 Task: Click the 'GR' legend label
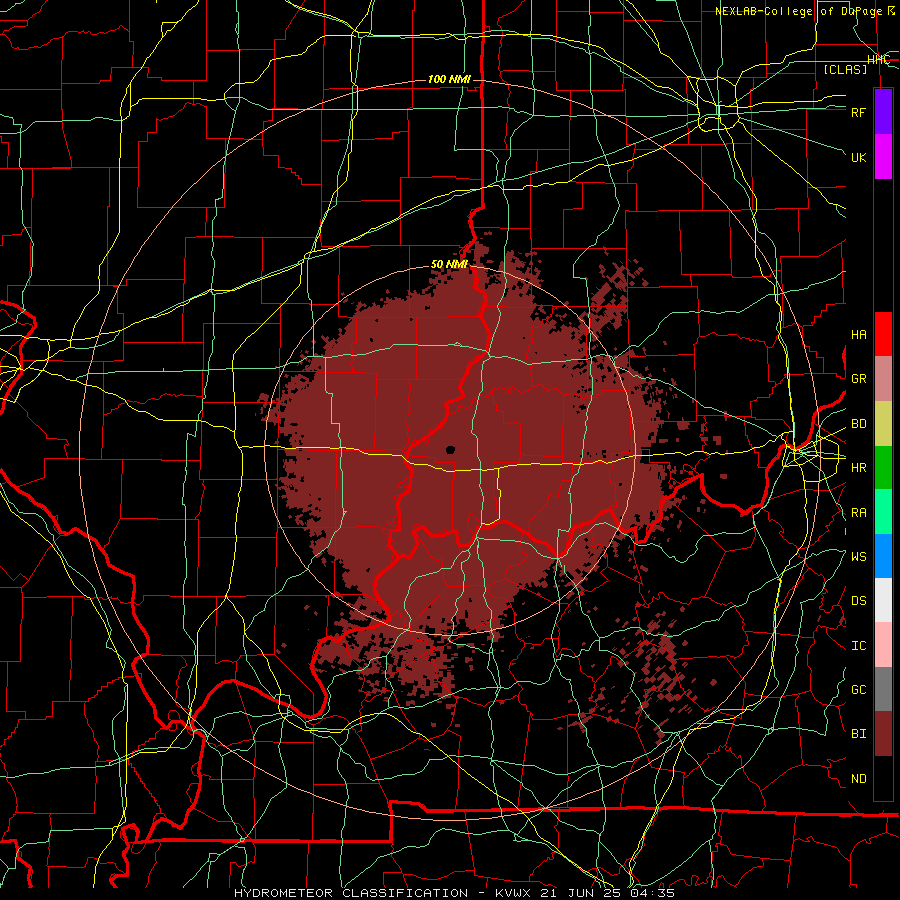pyautogui.click(x=858, y=379)
